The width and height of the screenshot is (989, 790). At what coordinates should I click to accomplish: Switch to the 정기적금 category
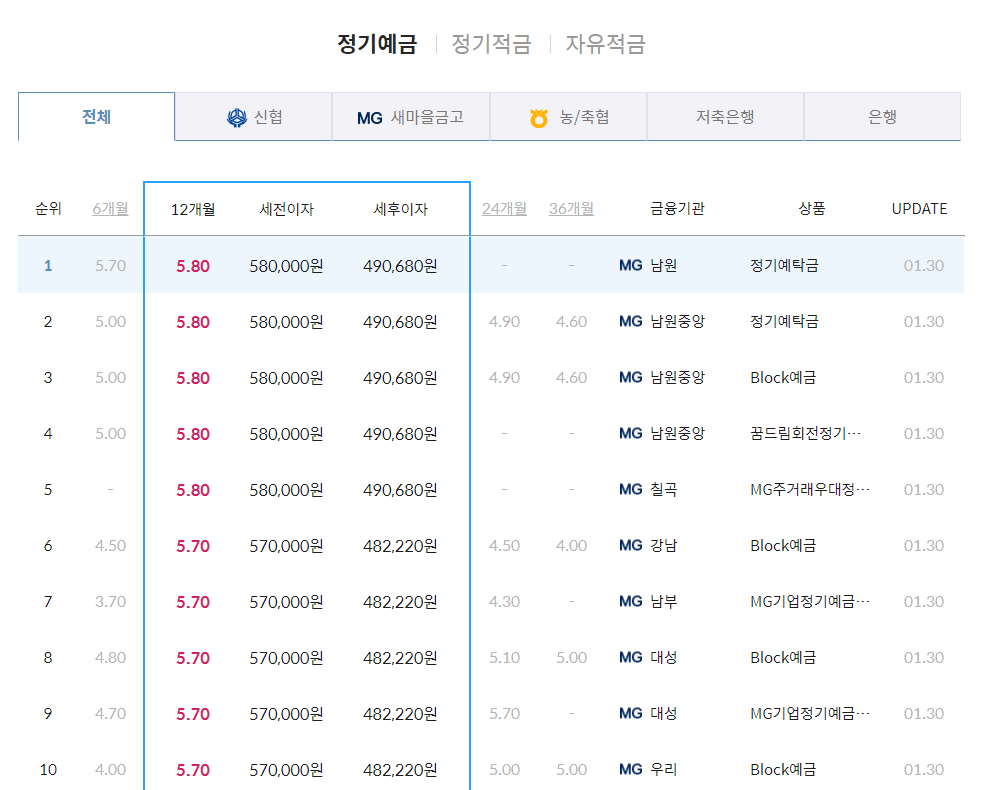coord(491,44)
